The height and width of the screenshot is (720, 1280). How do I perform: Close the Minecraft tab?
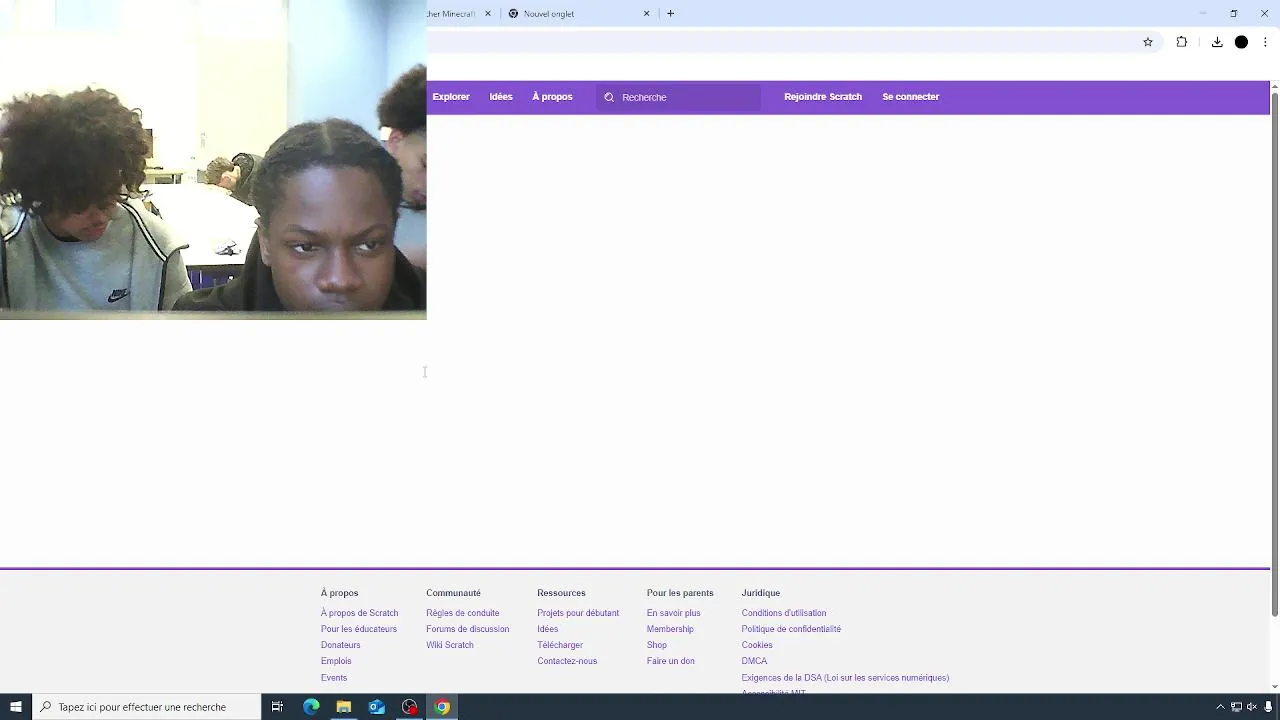click(x=488, y=14)
